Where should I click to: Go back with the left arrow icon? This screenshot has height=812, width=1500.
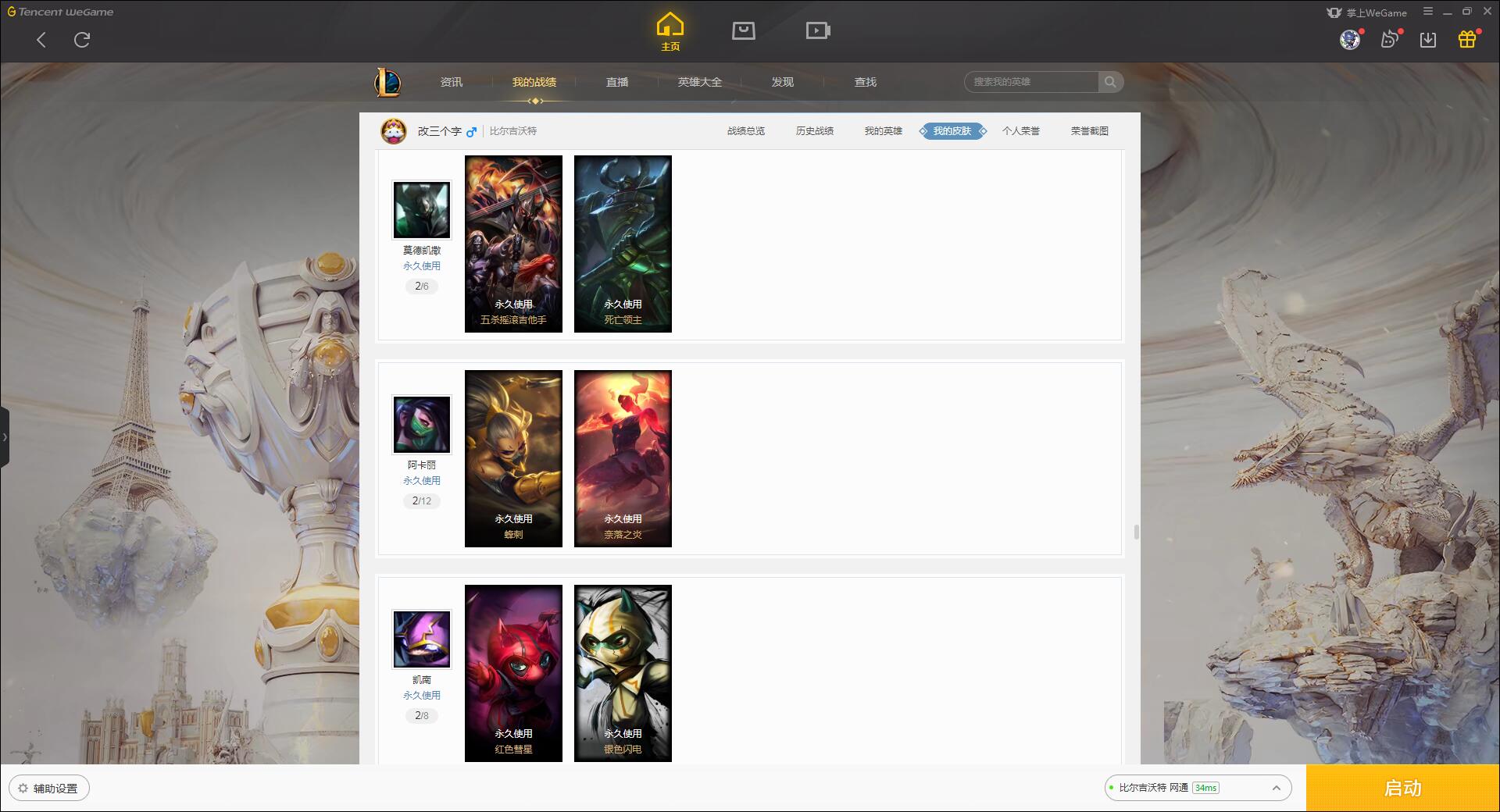pos(41,40)
